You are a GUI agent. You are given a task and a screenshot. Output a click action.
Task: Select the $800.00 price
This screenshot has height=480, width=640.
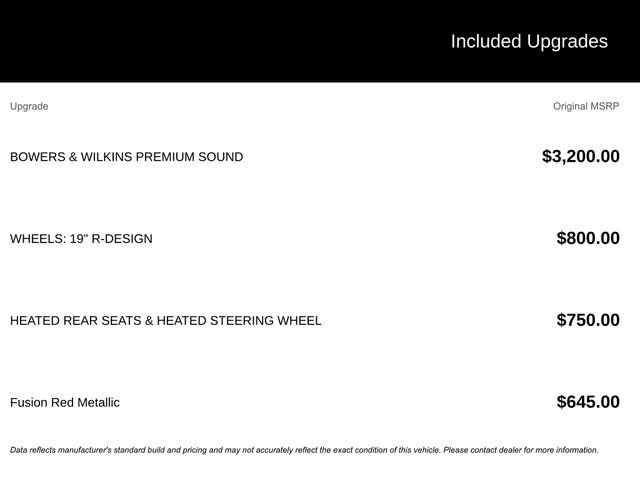click(x=588, y=238)
